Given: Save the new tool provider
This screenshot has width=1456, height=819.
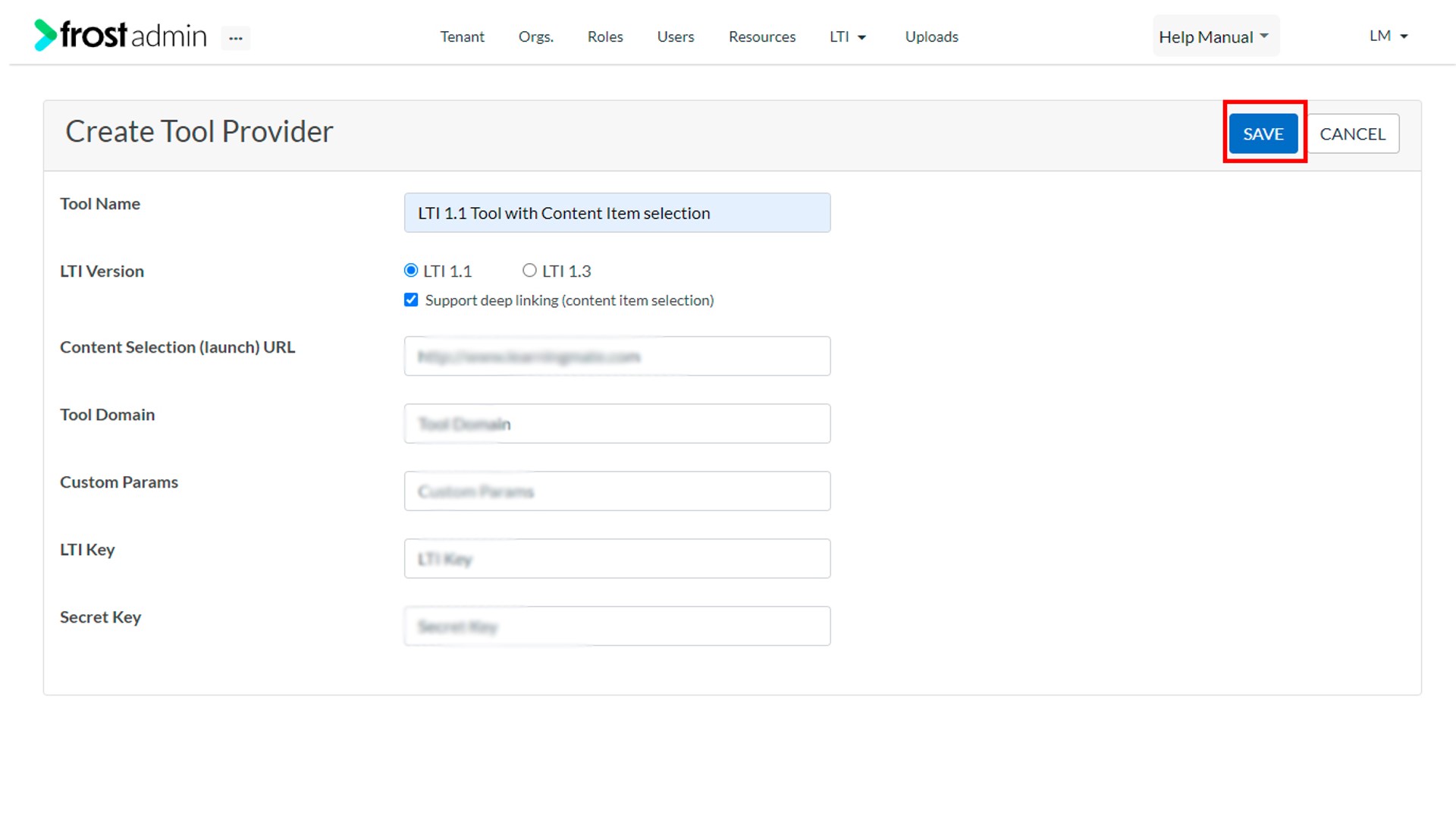Looking at the screenshot, I should coord(1263,133).
